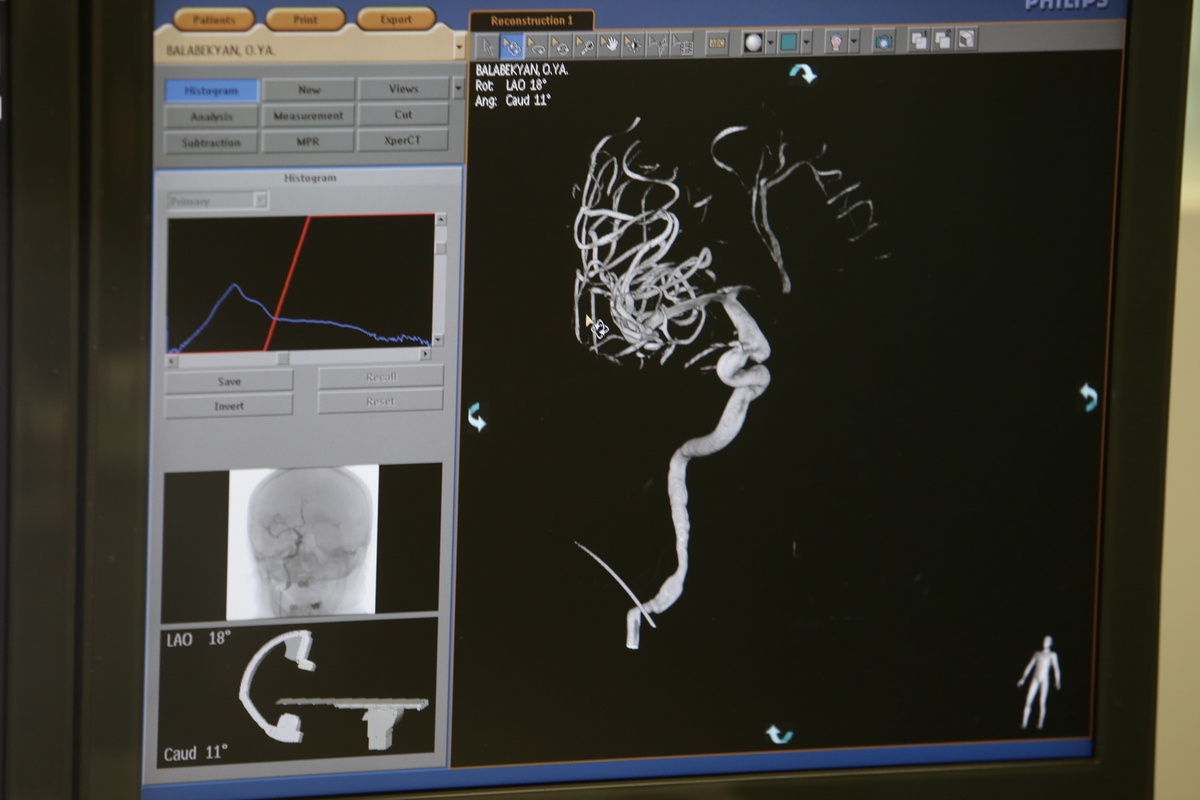Click the Reset histogram button
The height and width of the screenshot is (800, 1200).
pos(381,401)
